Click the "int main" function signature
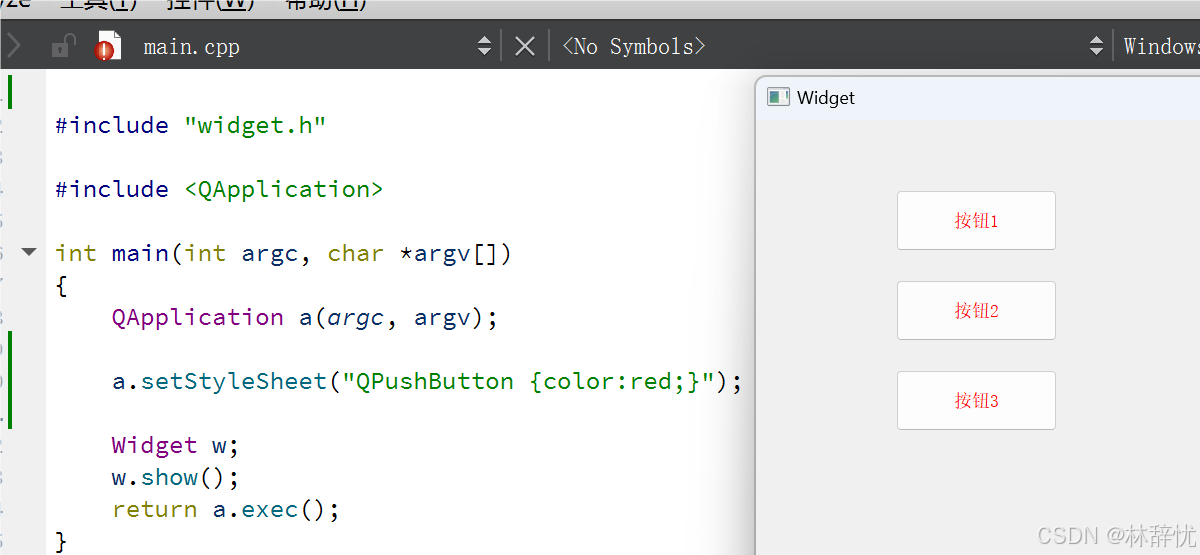 283,253
